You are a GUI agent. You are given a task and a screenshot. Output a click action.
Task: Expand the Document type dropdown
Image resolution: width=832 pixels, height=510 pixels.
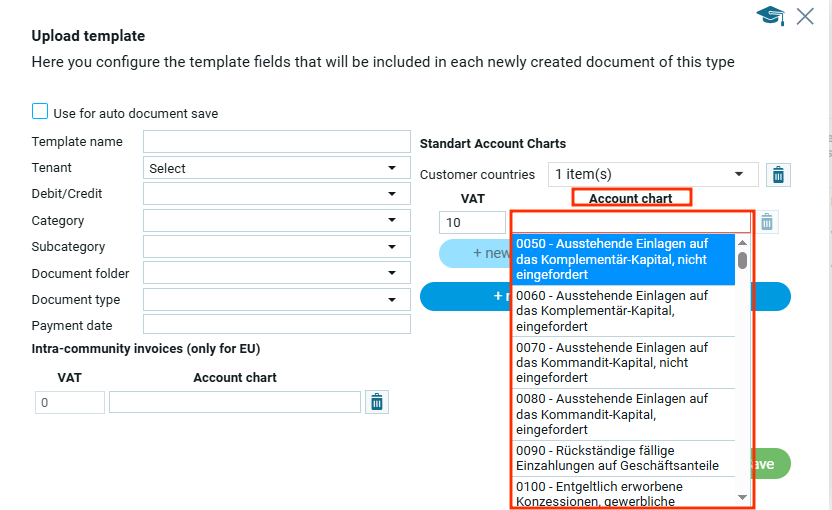tap(276, 299)
